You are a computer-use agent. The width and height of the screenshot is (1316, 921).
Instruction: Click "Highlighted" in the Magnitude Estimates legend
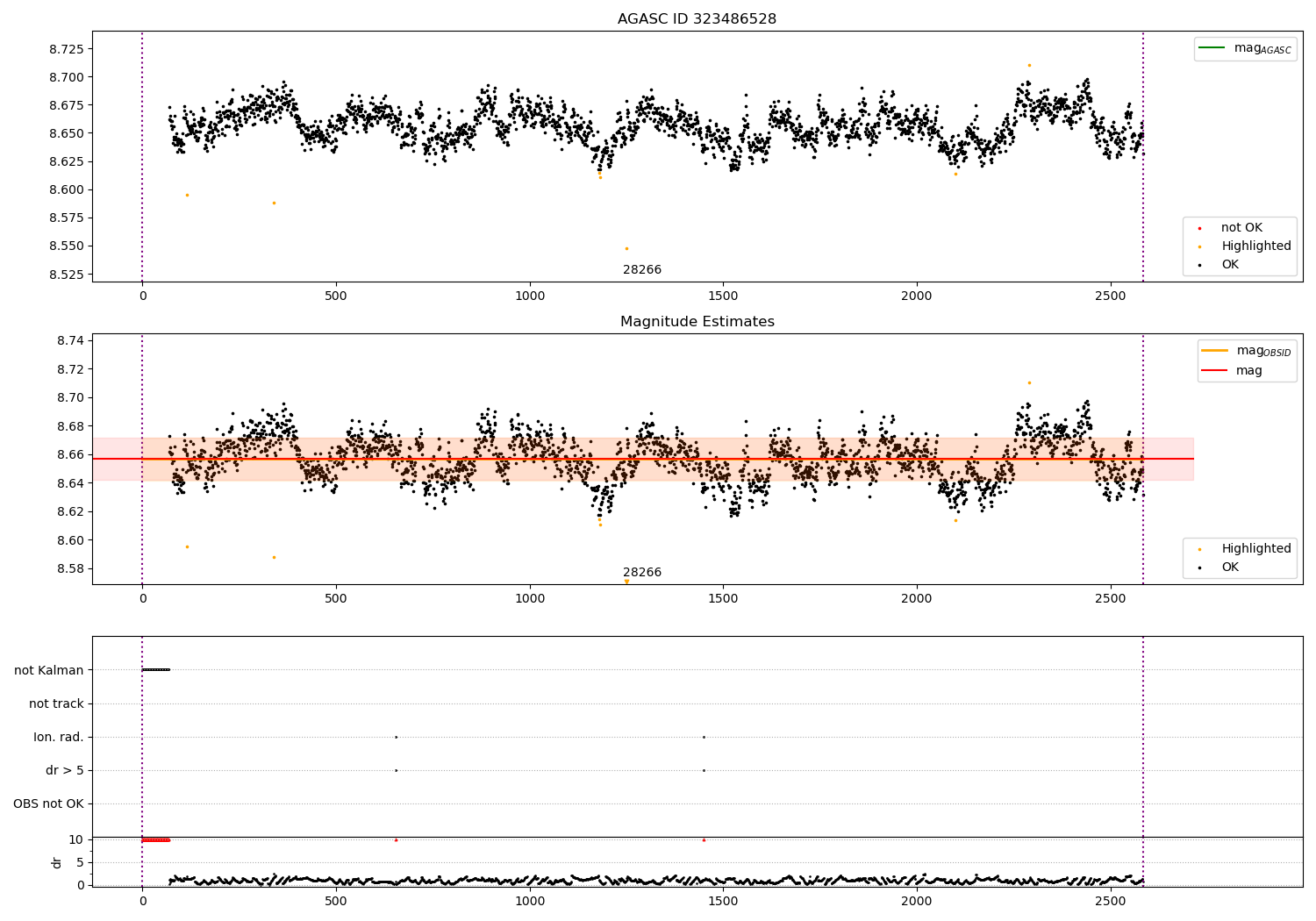coord(1255,548)
